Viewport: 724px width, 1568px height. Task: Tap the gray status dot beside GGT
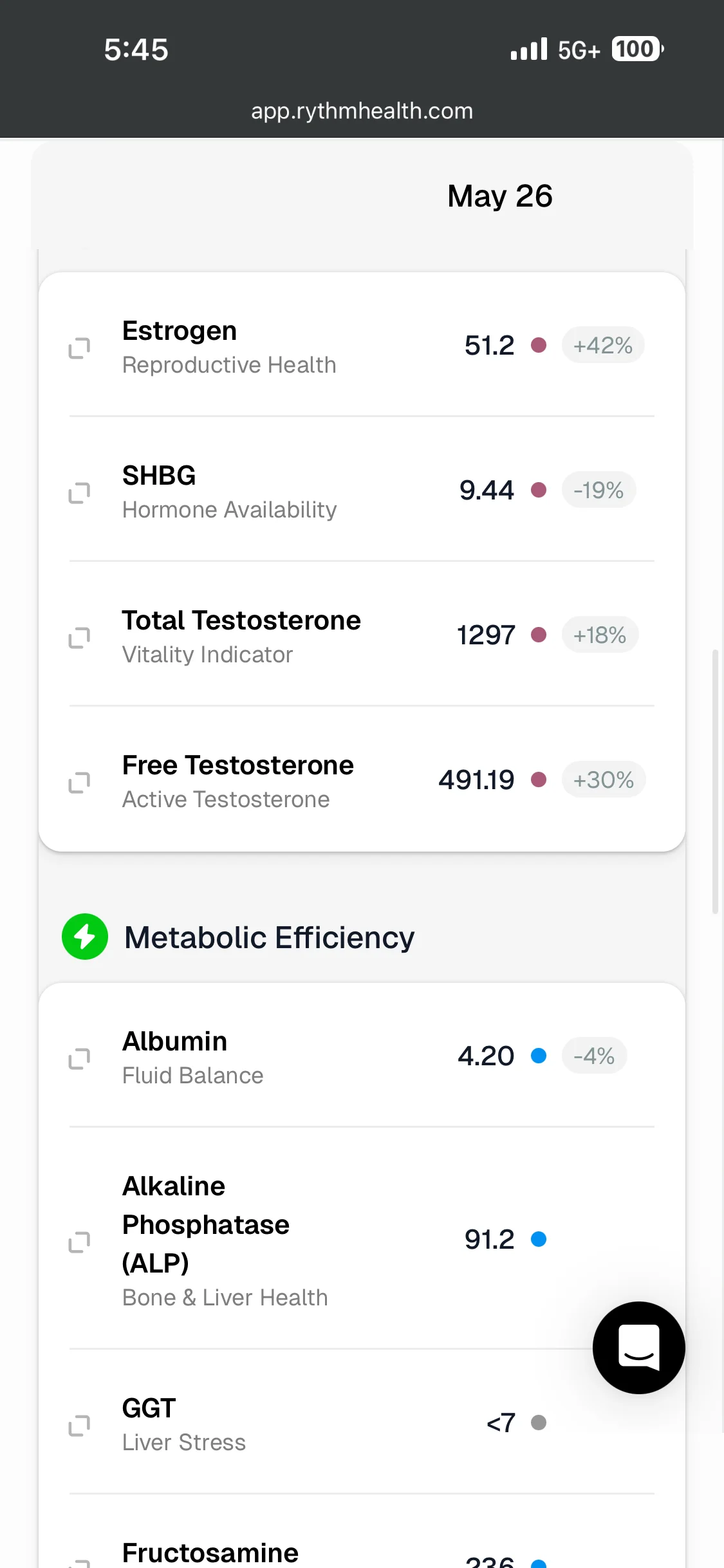click(x=539, y=1423)
